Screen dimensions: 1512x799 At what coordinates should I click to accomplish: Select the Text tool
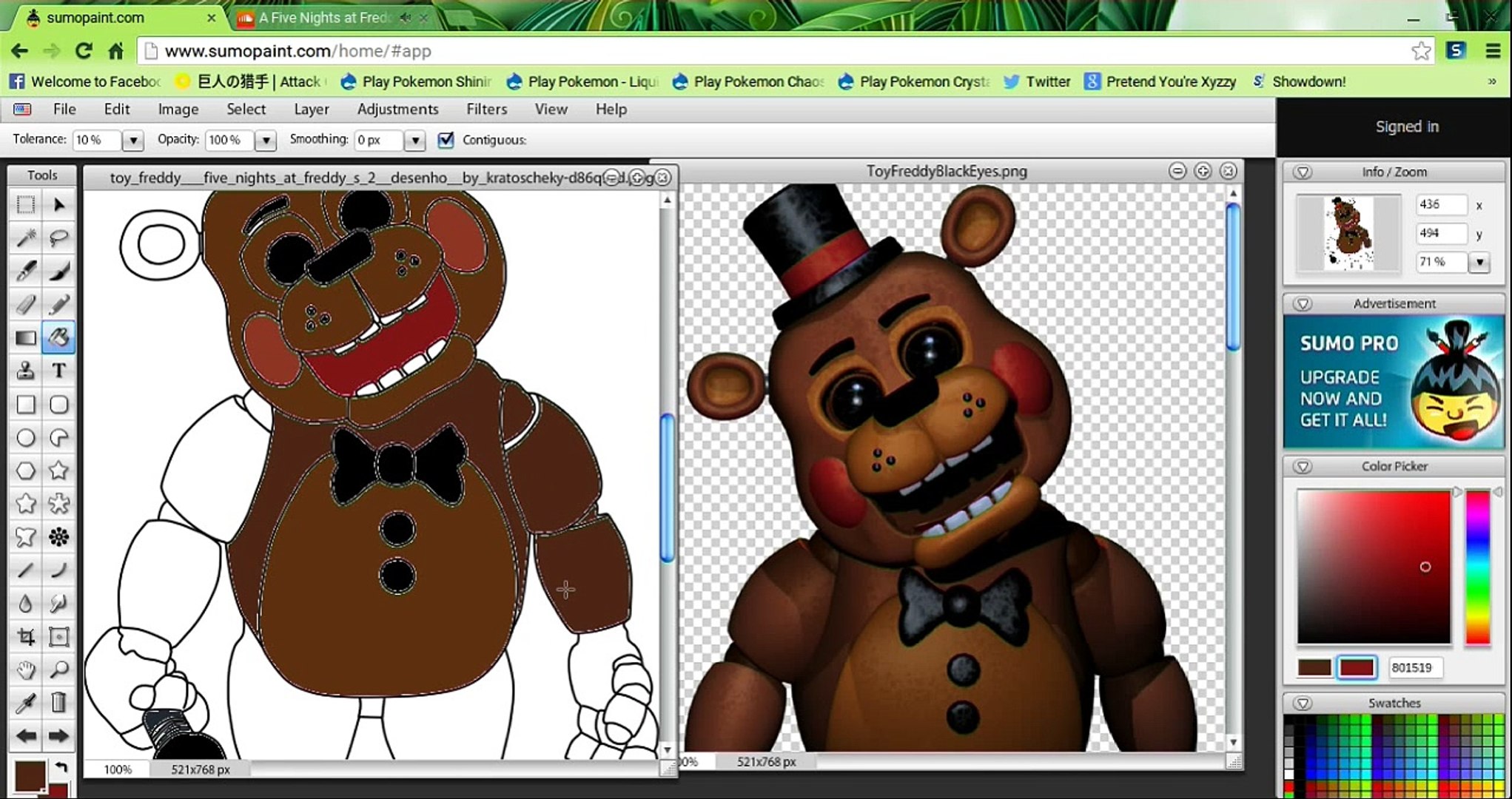pyautogui.click(x=58, y=371)
